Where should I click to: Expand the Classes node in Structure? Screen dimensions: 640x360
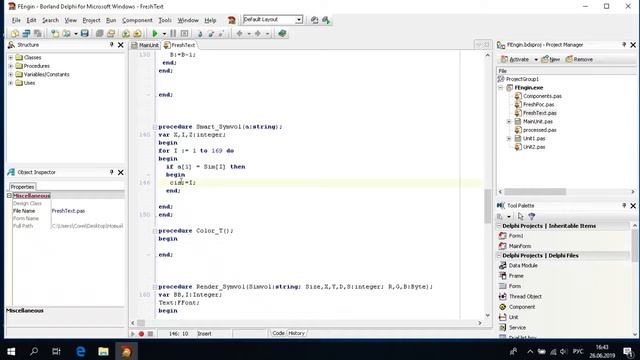tap(11, 58)
